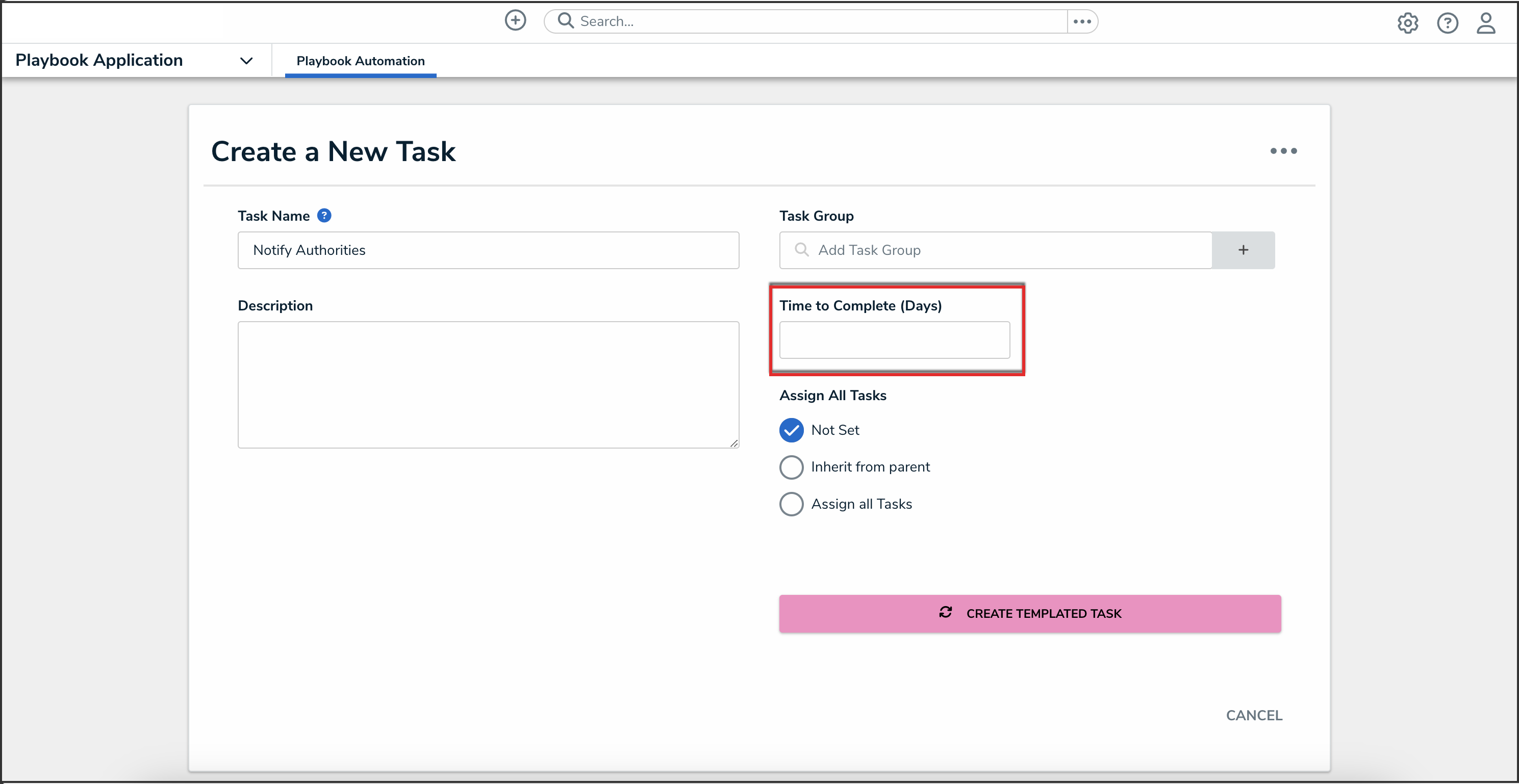Click the plus button beside Task Group
1519x784 pixels.
[x=1243, y=250]
